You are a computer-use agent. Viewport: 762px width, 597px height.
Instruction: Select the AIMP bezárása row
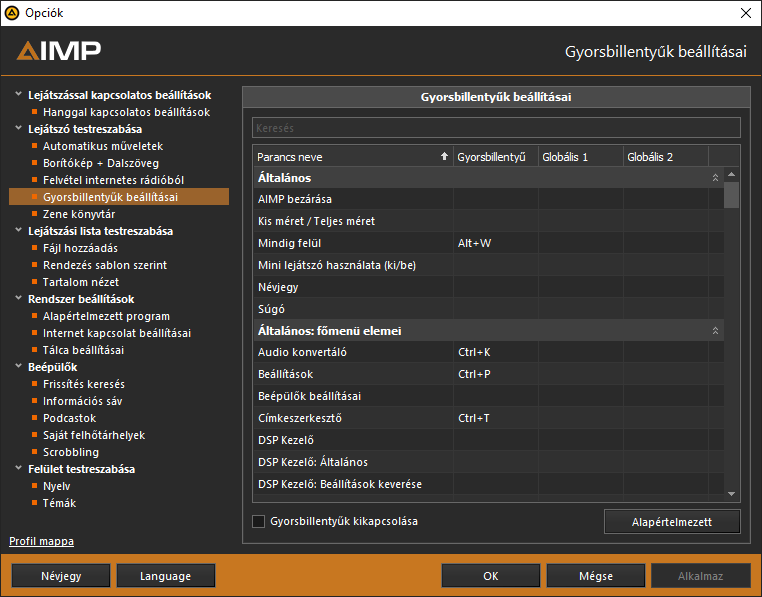point(488,199)
